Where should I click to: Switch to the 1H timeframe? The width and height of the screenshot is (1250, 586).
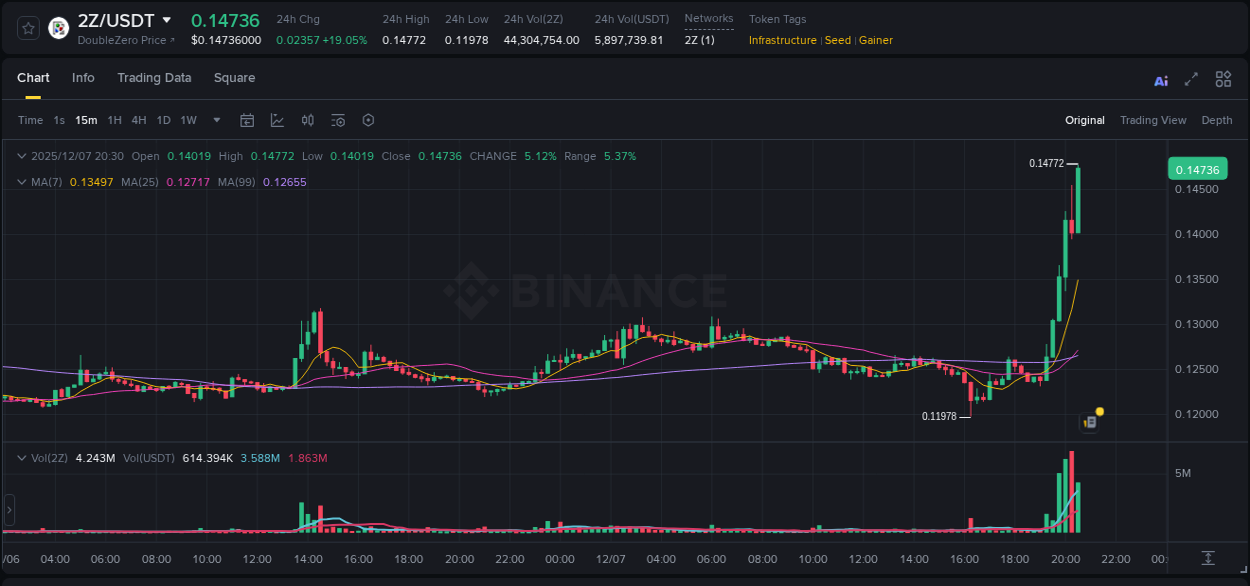click(x=115, y=120)
